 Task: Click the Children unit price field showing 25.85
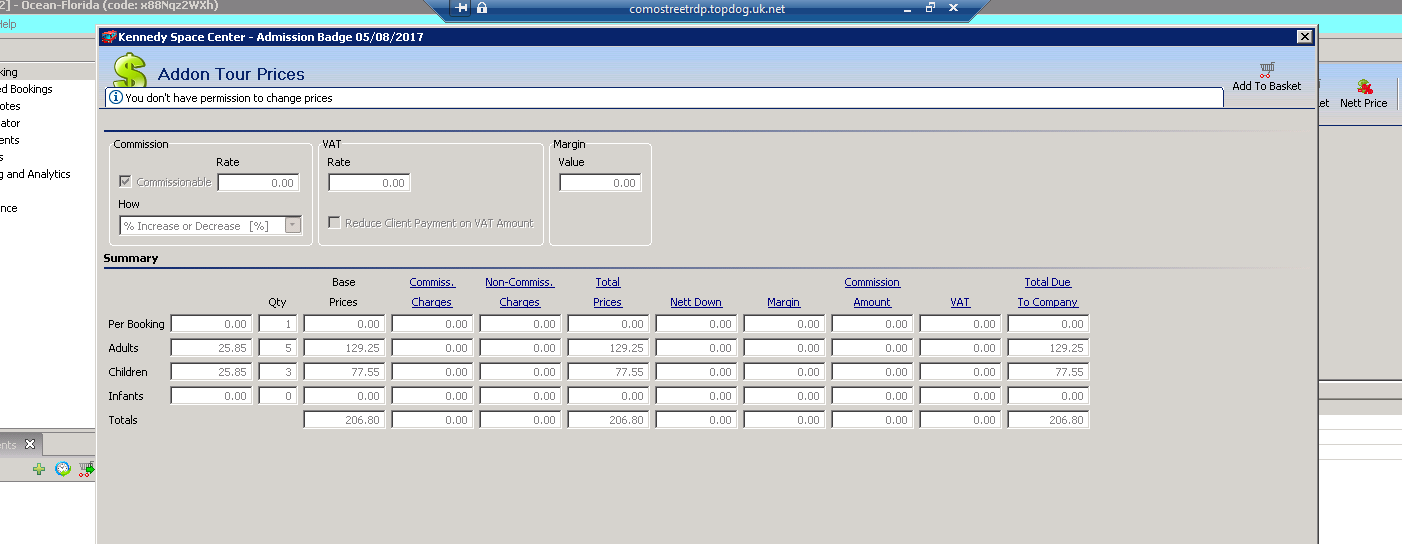[x=211, y=372]
